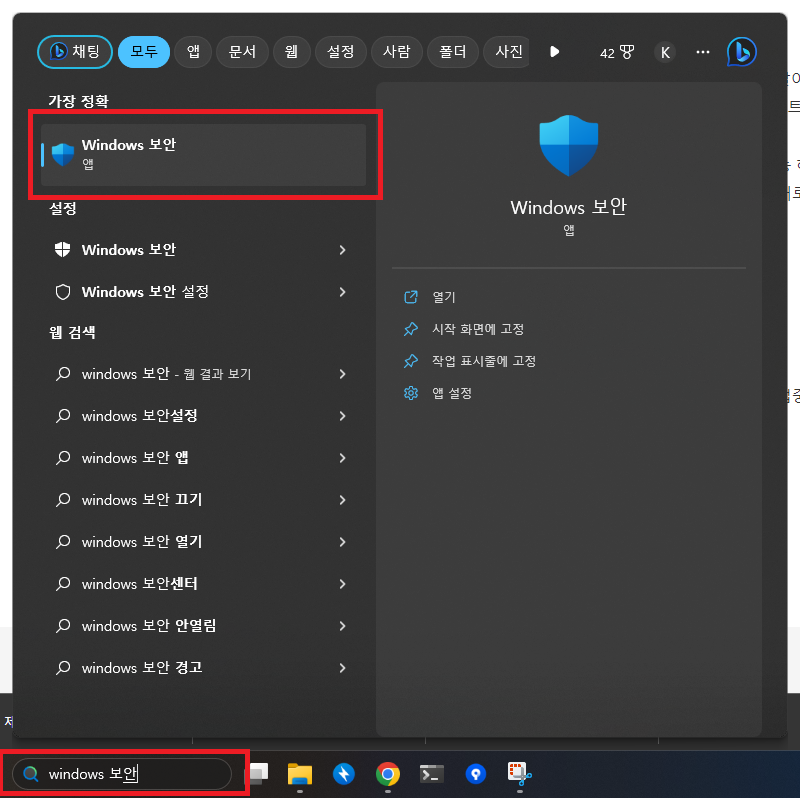Switch to the 폴더 filter tab
800x798 pixels.
(453, 52)
